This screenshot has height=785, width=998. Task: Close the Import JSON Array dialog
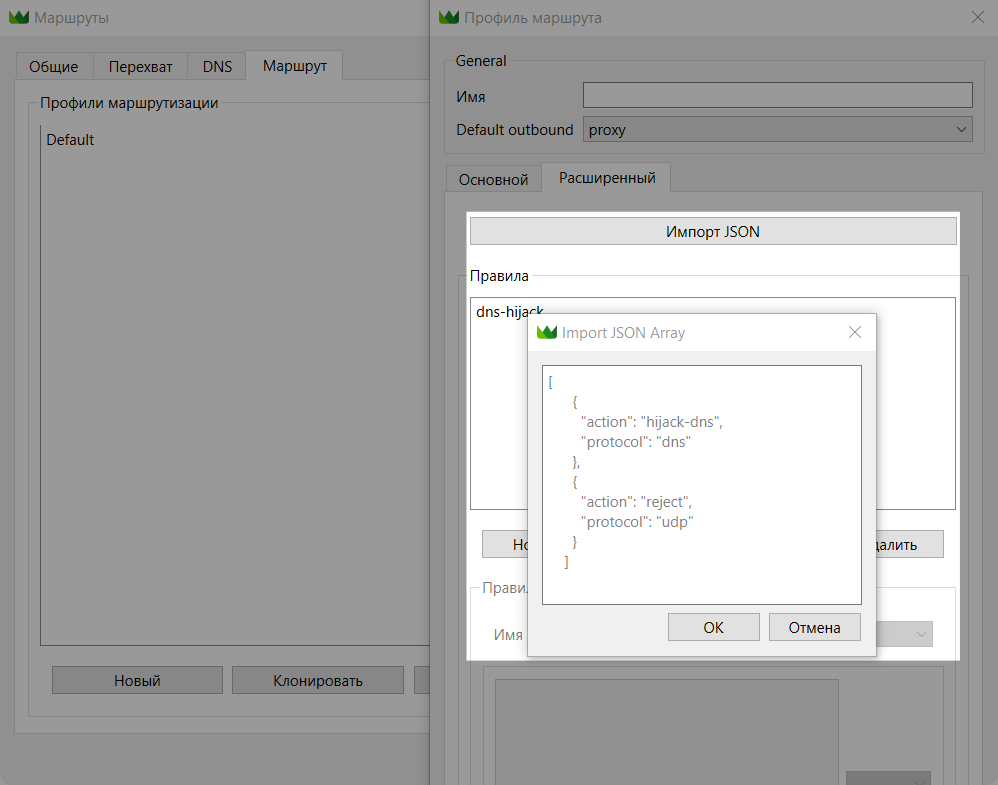coord(854,332)
